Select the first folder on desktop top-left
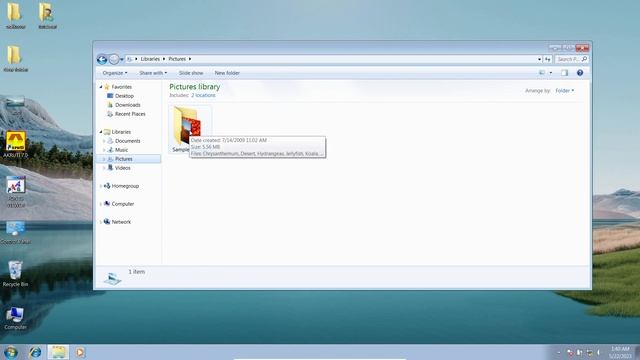This screenshot has height=360, width=640. pos(16,16)
